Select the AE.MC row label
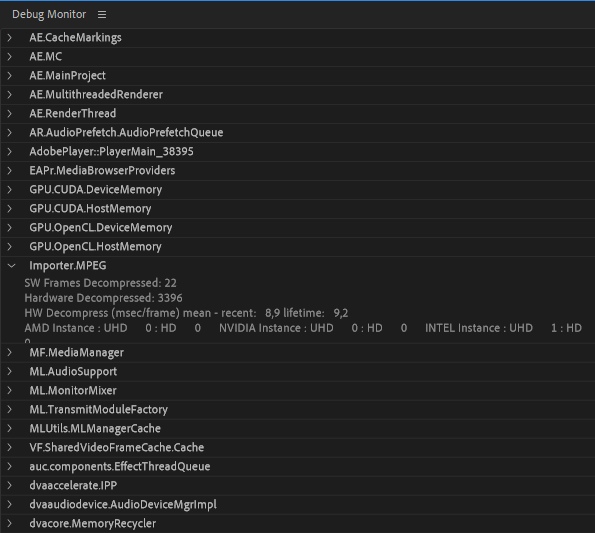Screen dimensions: 595x533 point(46,57)
